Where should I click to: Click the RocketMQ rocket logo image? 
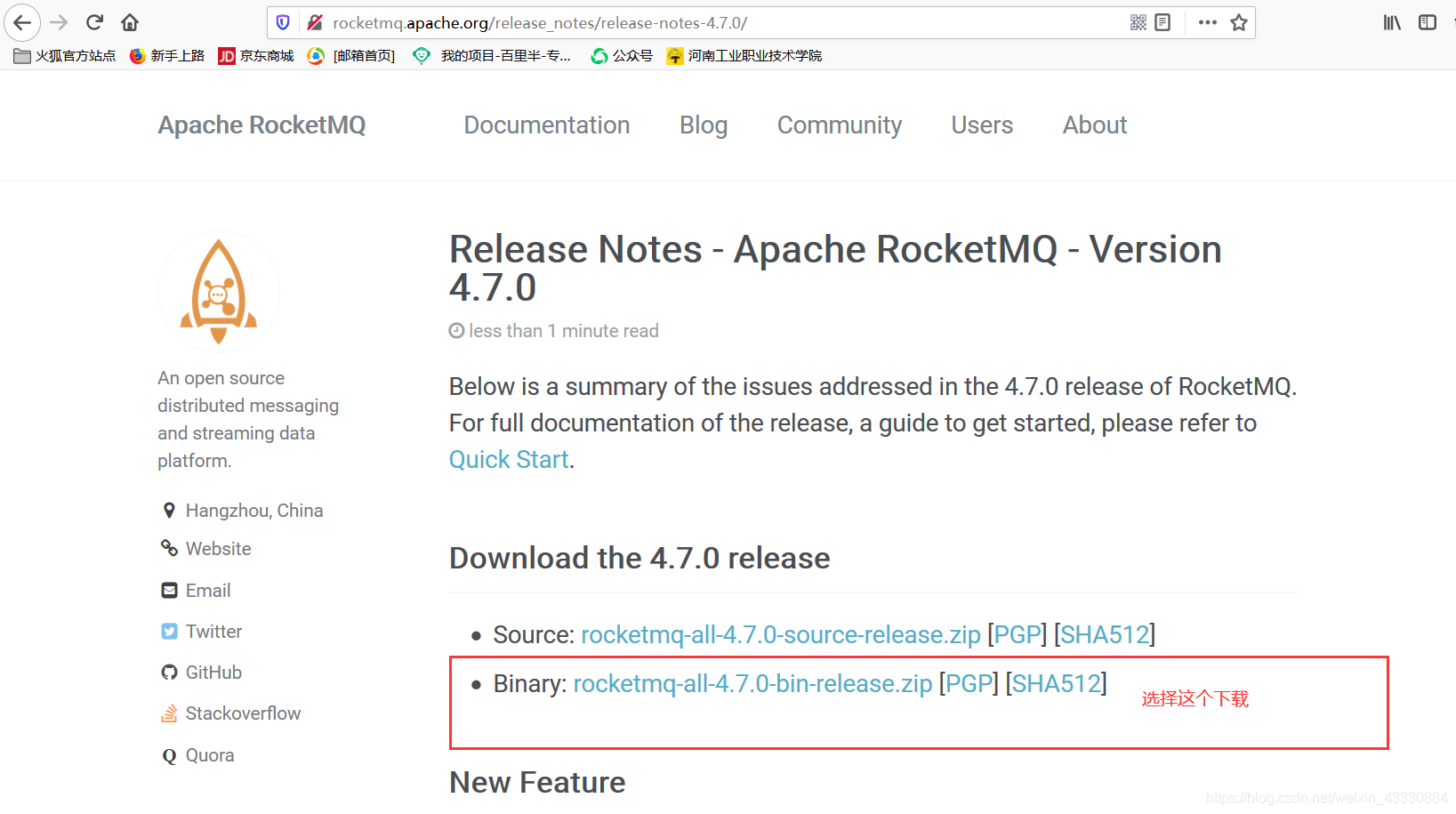219,292
